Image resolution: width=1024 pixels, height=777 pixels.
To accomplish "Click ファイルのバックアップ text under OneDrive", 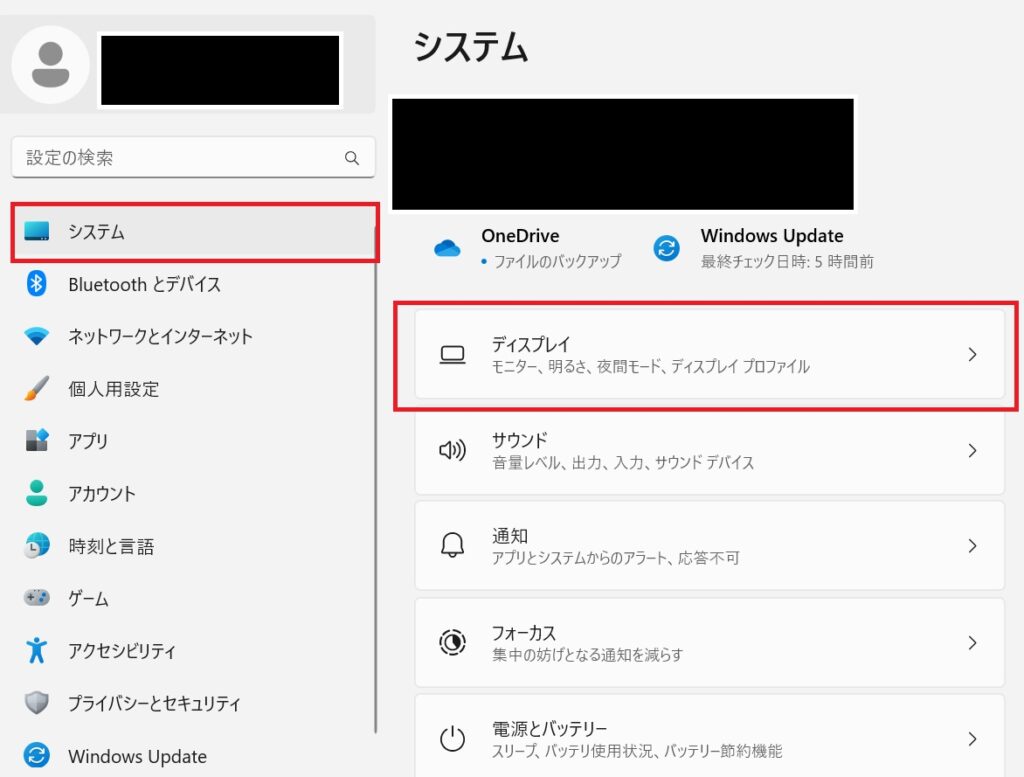I will tap(557, 262).
